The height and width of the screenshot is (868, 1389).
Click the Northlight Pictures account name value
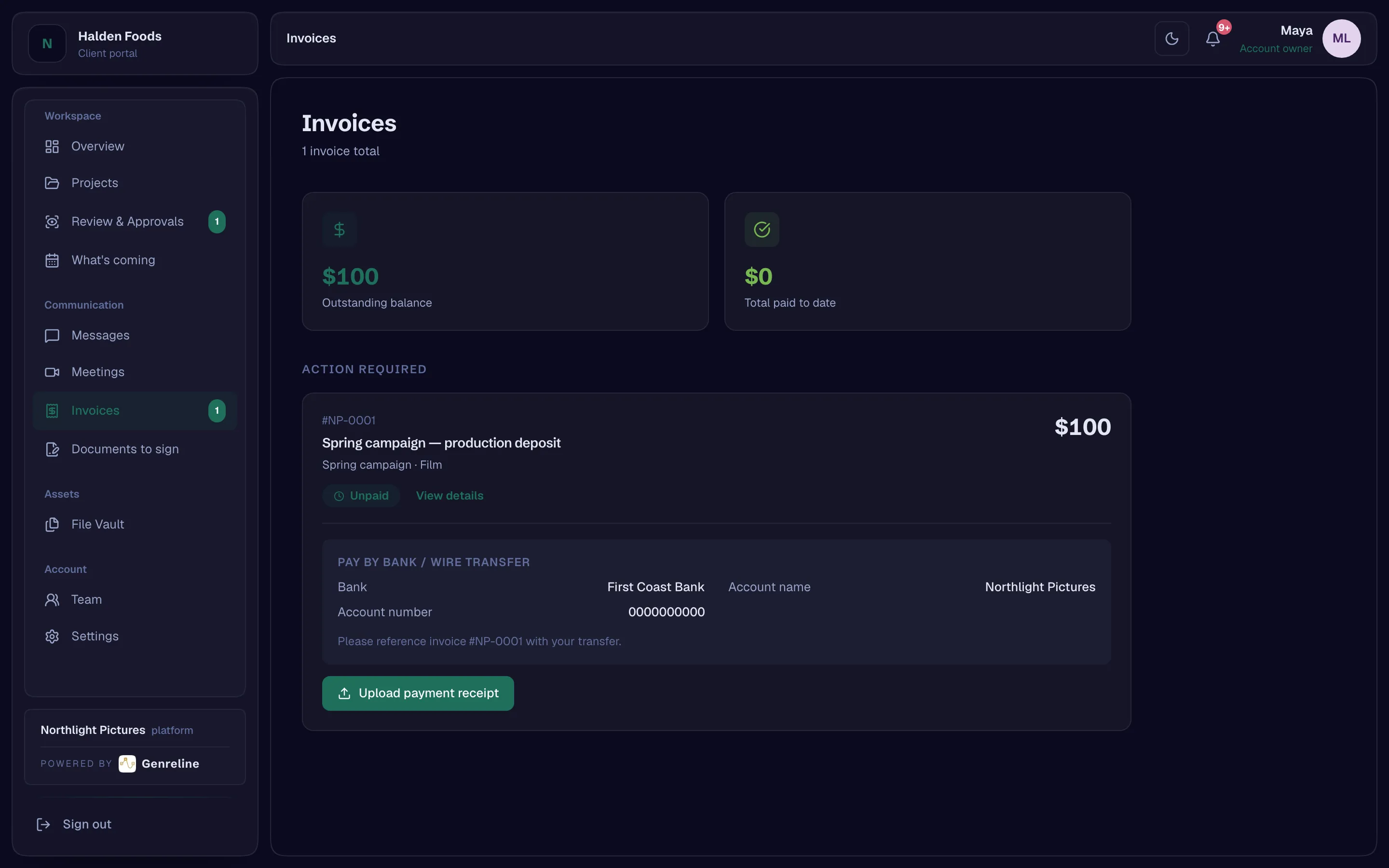point(1040,587)
